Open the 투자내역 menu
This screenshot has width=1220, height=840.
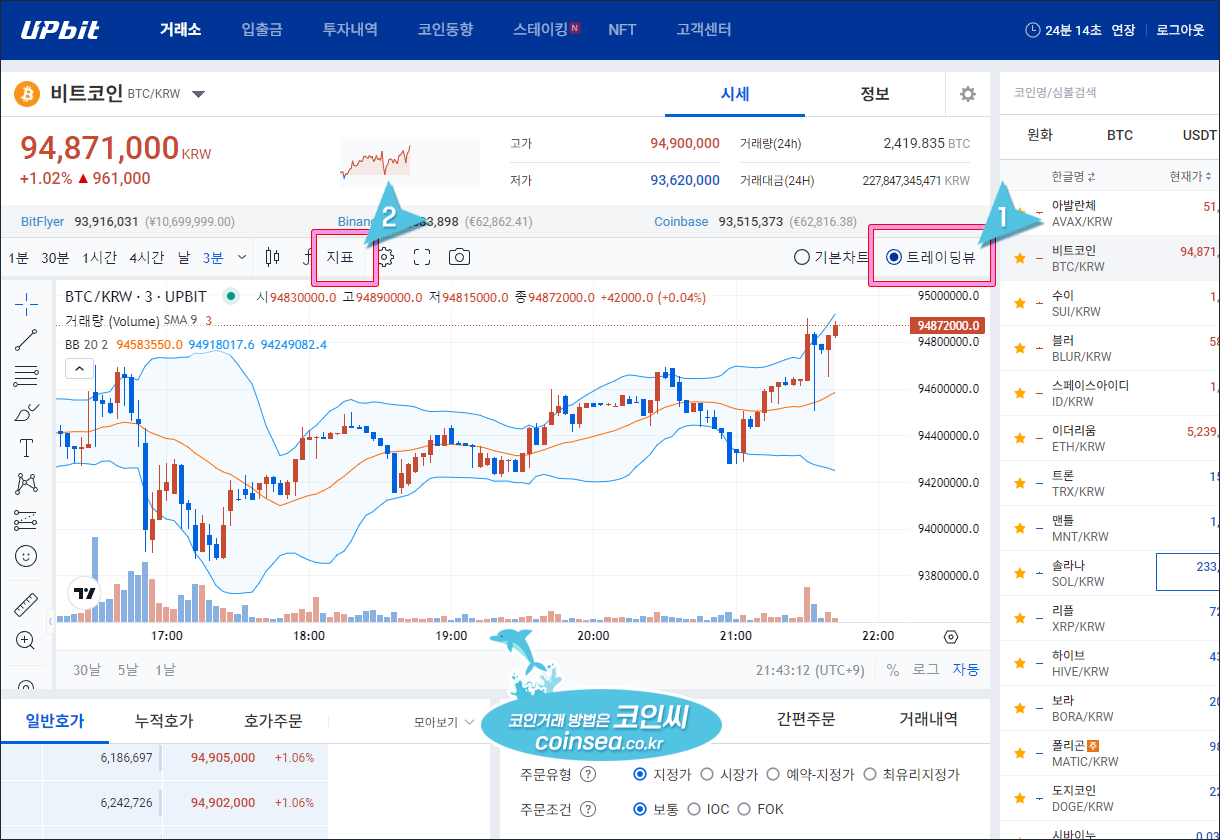(350, 29)
